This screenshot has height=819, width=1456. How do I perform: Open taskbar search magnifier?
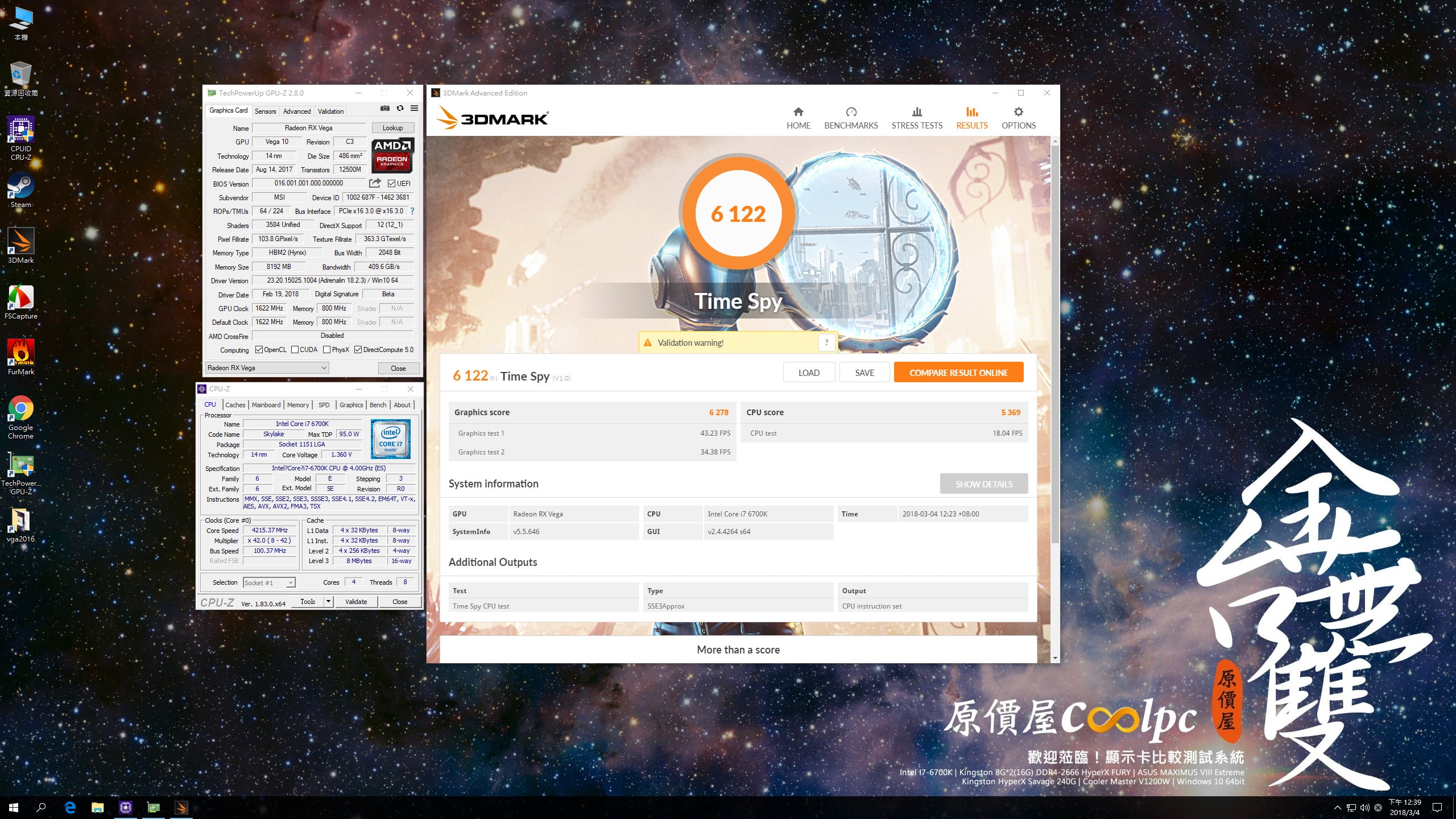(41, 808)
